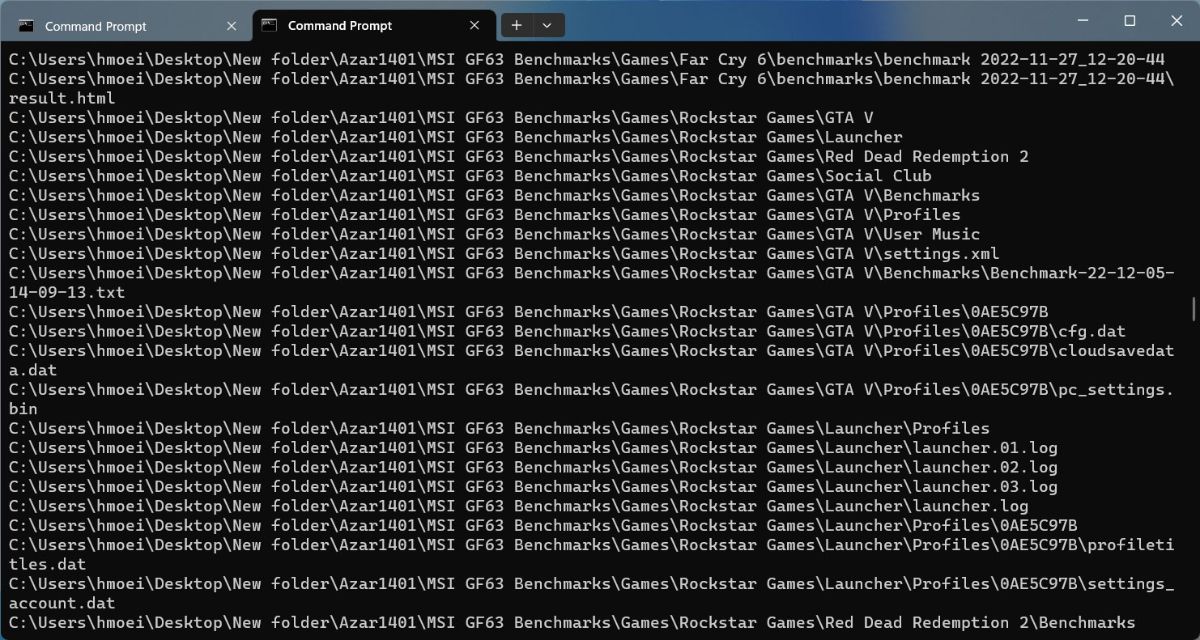Image resolution: width=1200 pixels, height=640 pixels.
Task: Open a new tab with the plus button
Action: click(517, 26)
